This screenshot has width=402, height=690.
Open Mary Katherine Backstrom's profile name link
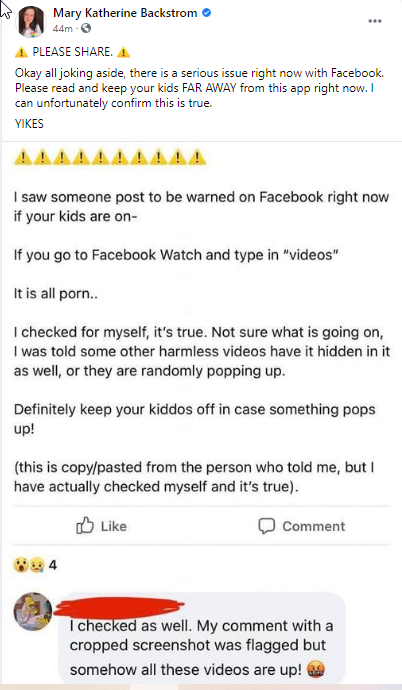pos(125,13)
